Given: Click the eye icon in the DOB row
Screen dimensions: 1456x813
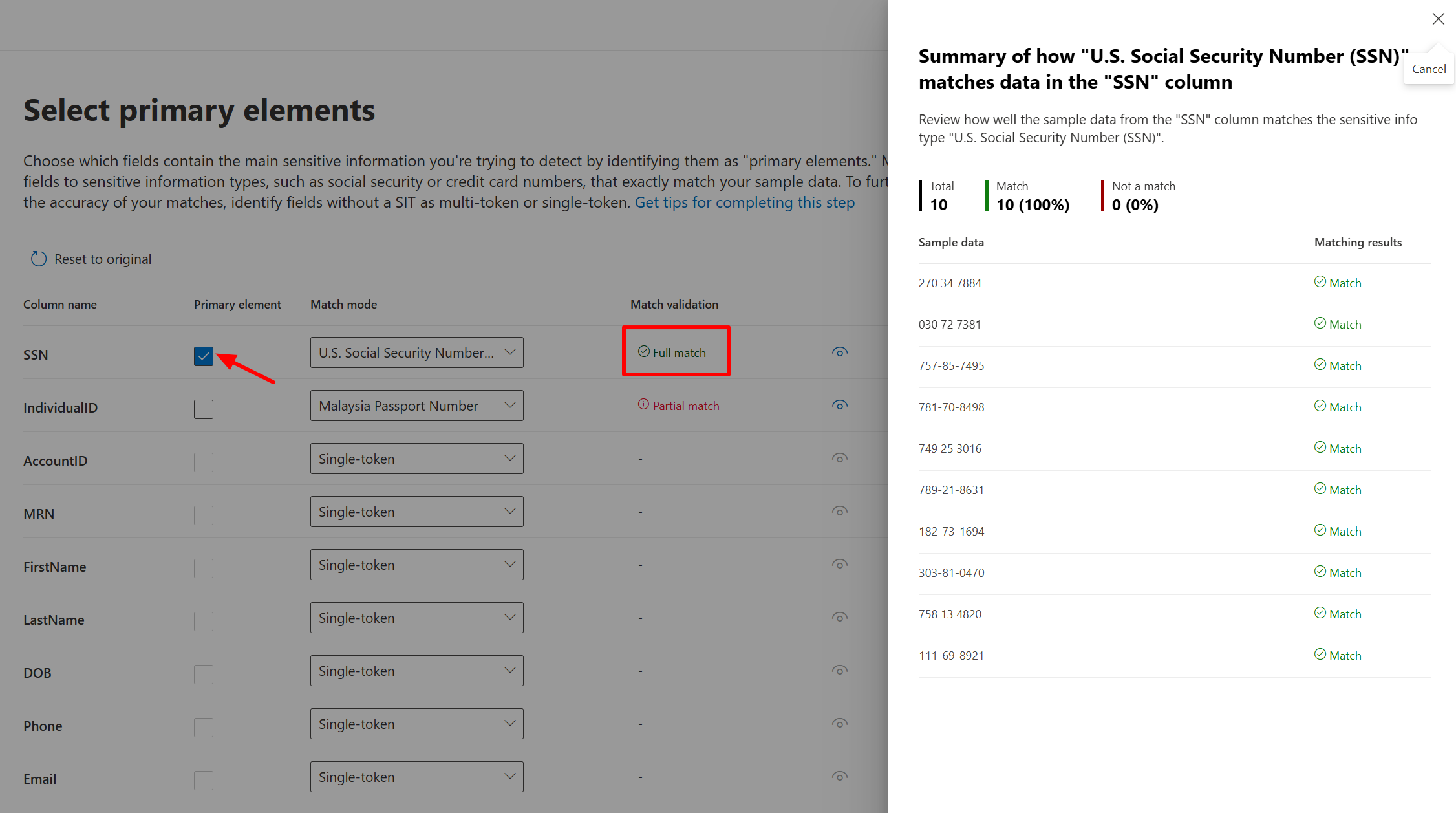Looking at the screenshot, I should point(839,670).
